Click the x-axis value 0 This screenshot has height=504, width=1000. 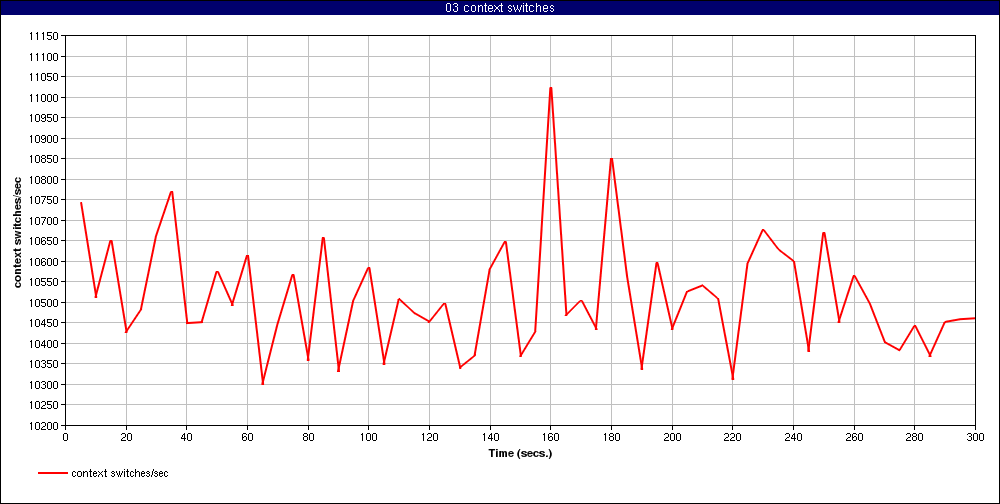point(65,437)
